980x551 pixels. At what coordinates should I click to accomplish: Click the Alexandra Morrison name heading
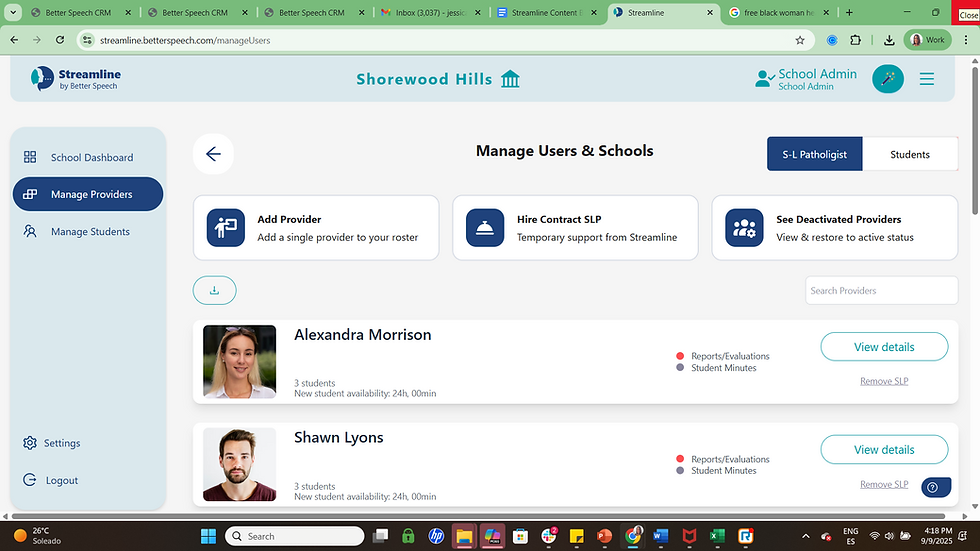click(362, 335)
